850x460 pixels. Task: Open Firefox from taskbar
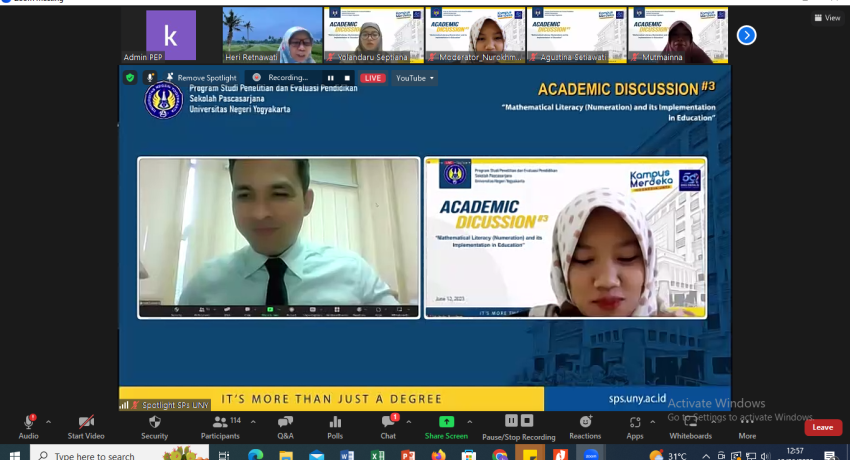pos(438,455)
